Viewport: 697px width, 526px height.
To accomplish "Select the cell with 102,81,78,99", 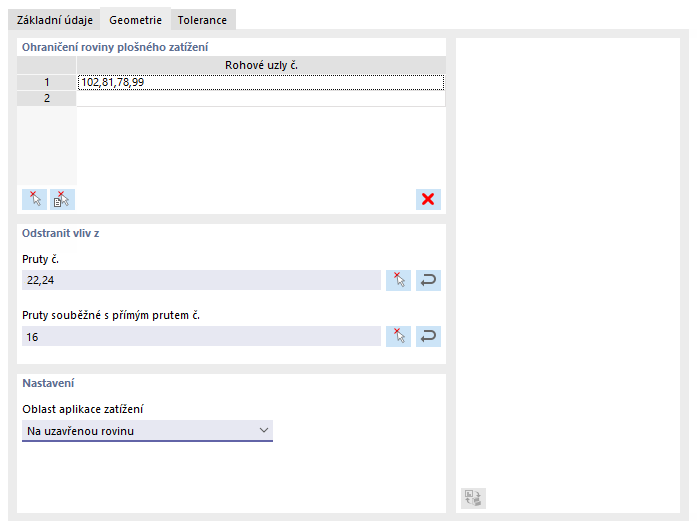I will click(x=261, y=82).
